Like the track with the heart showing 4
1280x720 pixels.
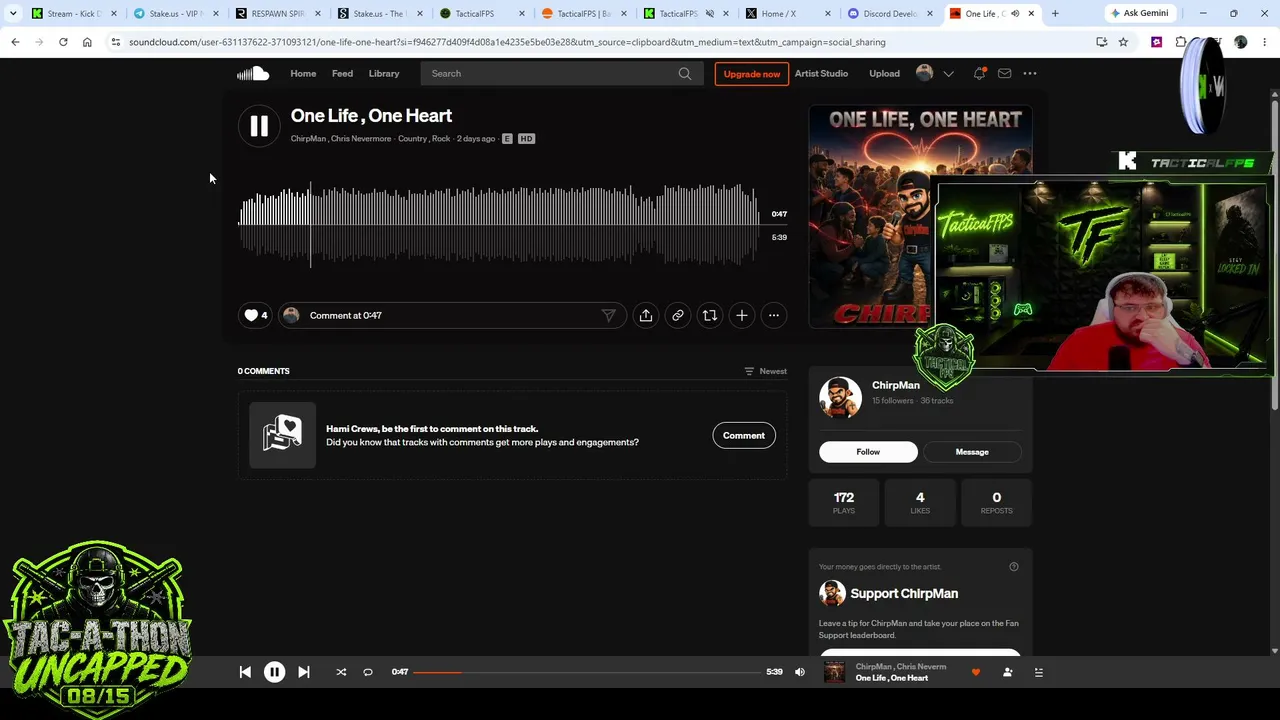coord(255,315)
